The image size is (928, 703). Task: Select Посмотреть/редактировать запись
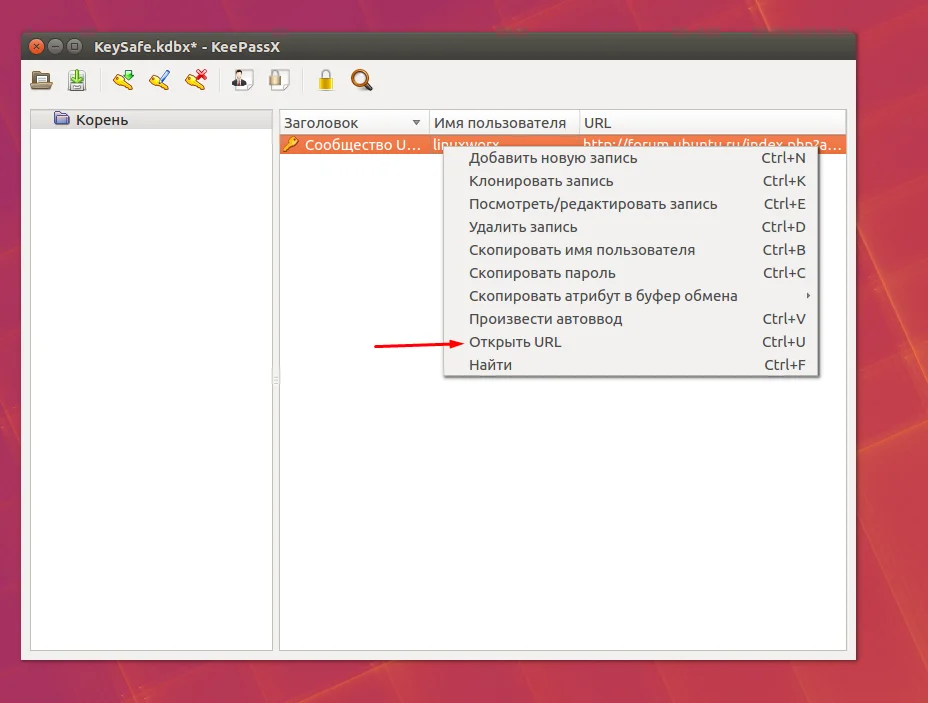tap(631, 204)
